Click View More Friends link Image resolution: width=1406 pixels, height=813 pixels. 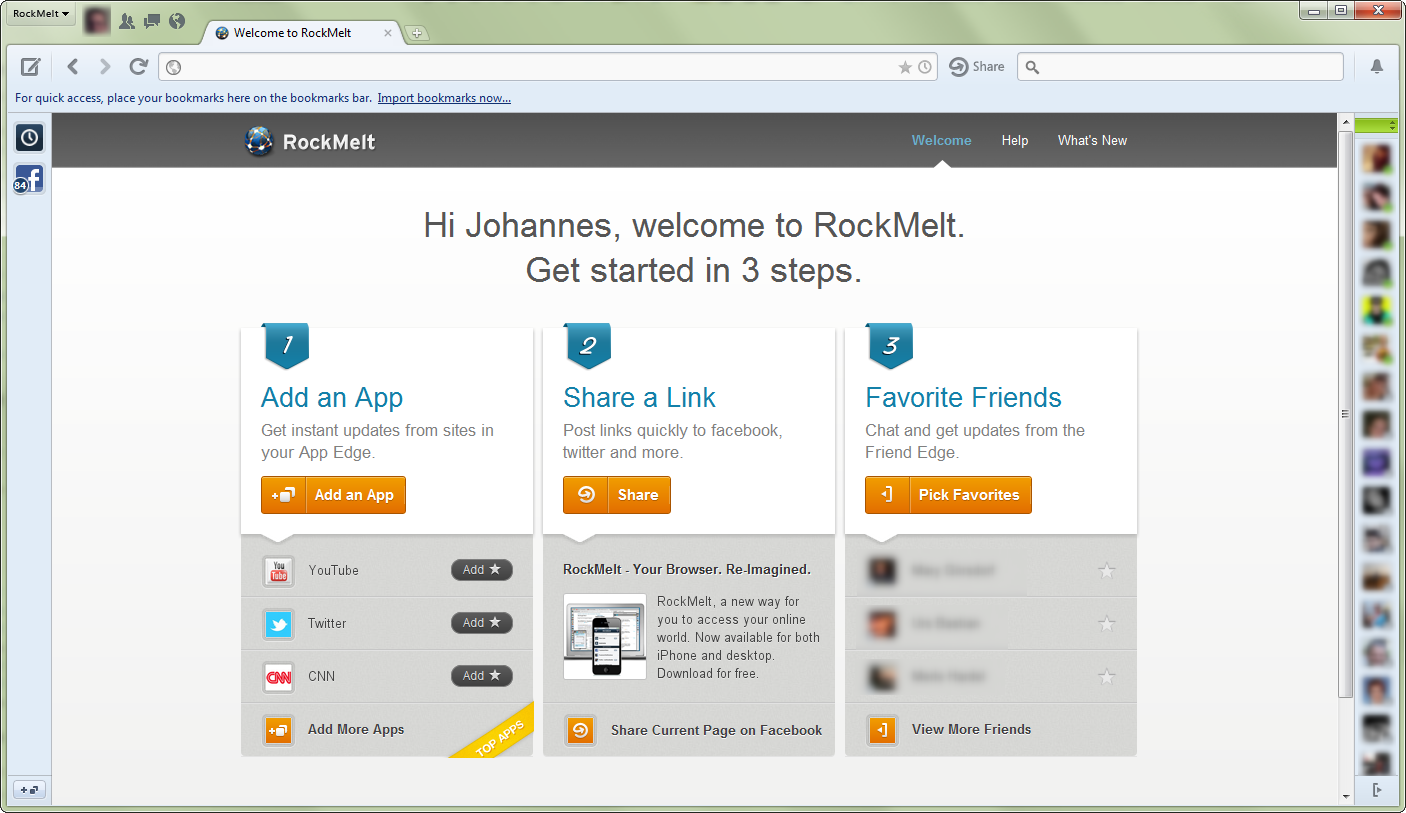coord(971,730)
